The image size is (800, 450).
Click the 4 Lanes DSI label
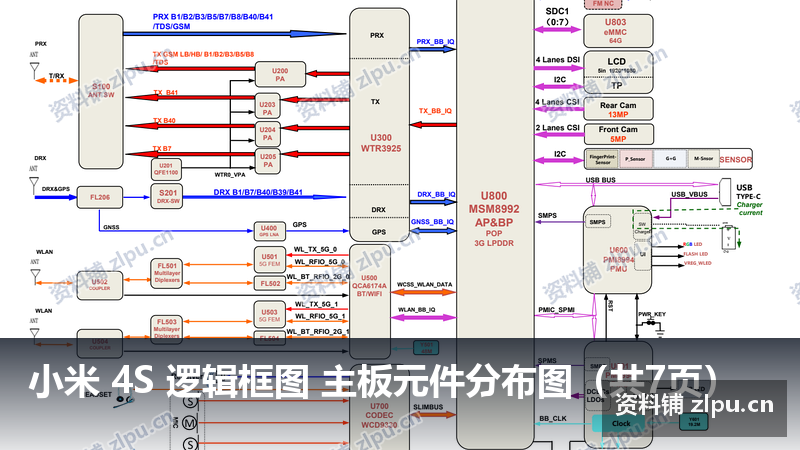coord(558,60)
